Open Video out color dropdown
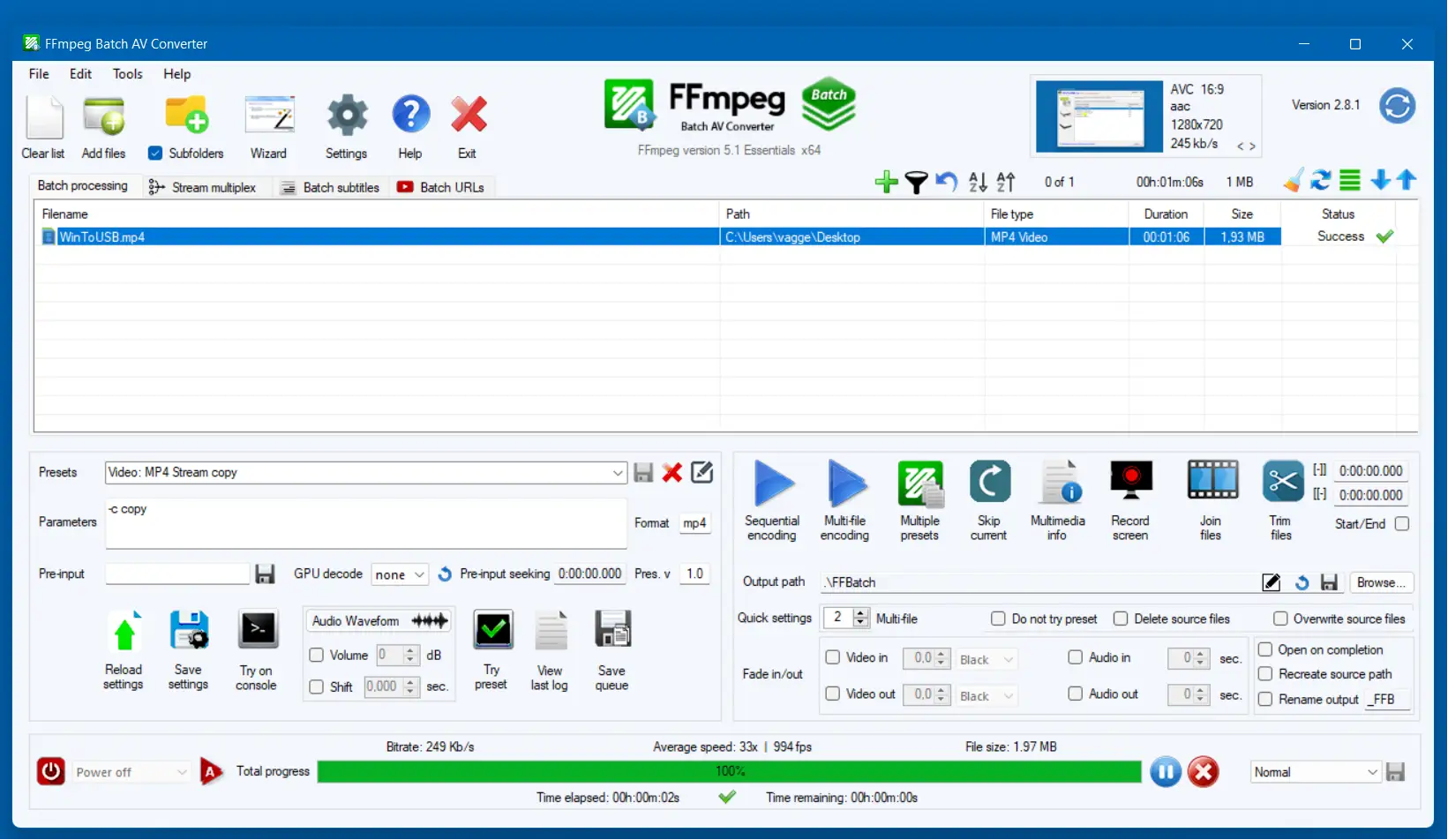 click(987, 696)
